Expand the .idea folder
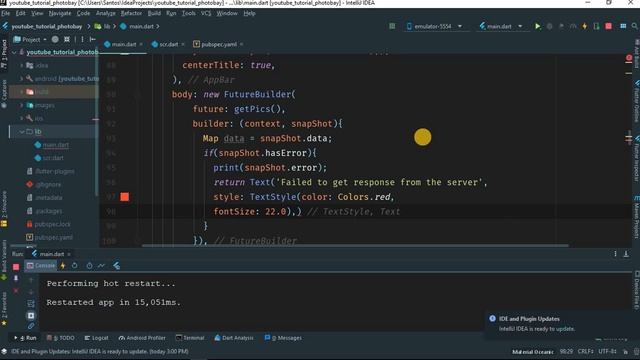 (22, 65)
